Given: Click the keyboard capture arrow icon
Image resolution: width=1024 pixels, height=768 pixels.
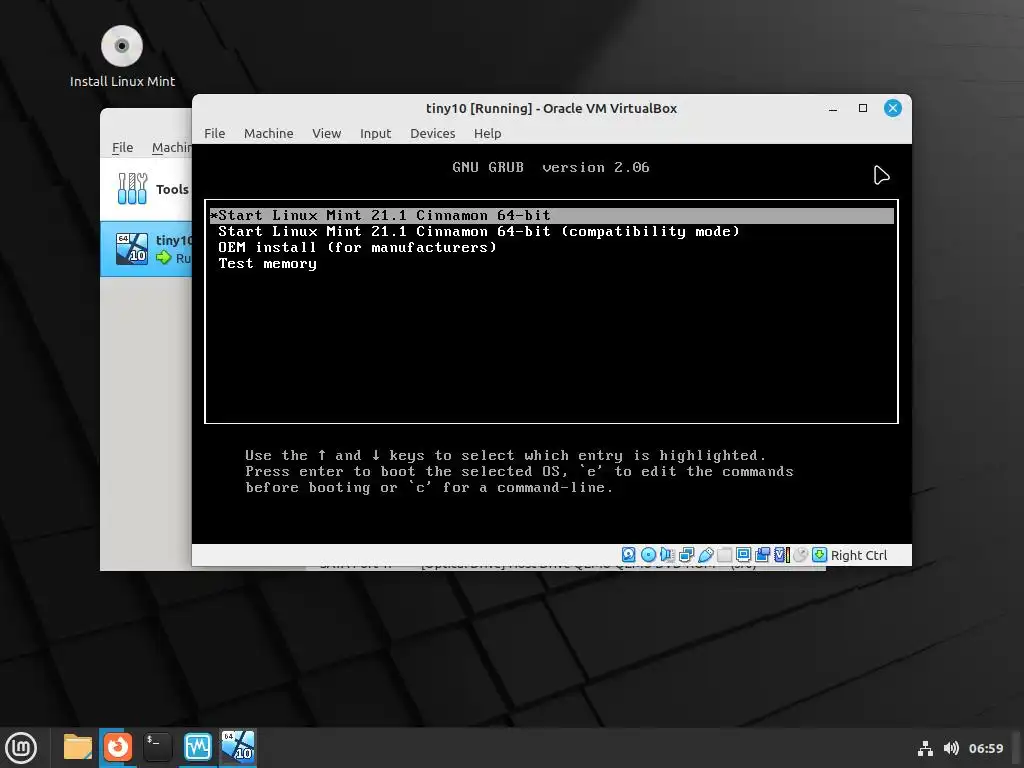Looking at the screenshot, I should coord(820,555).
